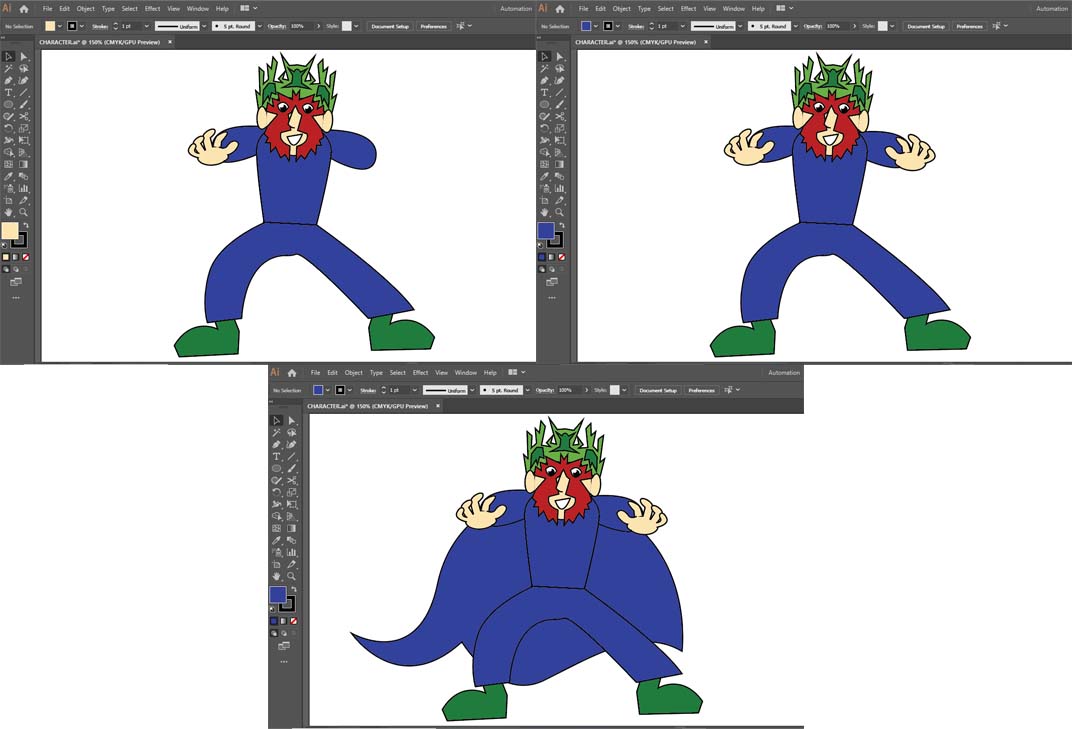Image resolution: width=1072 pixels, height=729 pixels.
Task: Choose the Slice tool in bottom window
Action: [291, 564]
